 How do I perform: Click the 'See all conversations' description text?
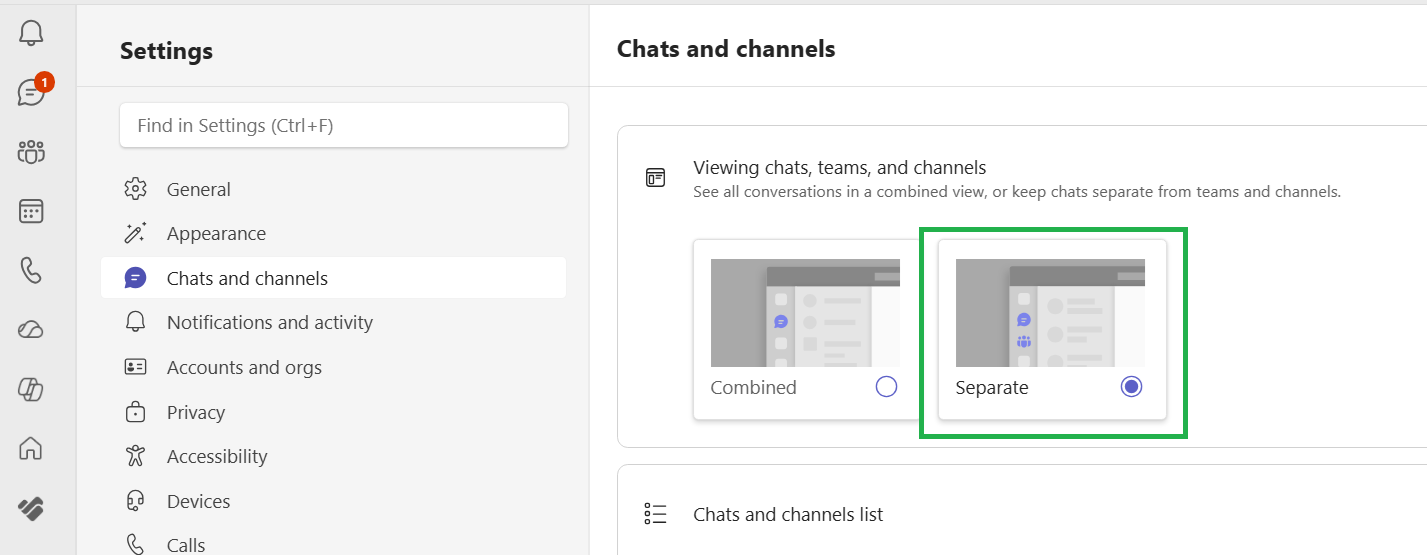point(1017,192)
